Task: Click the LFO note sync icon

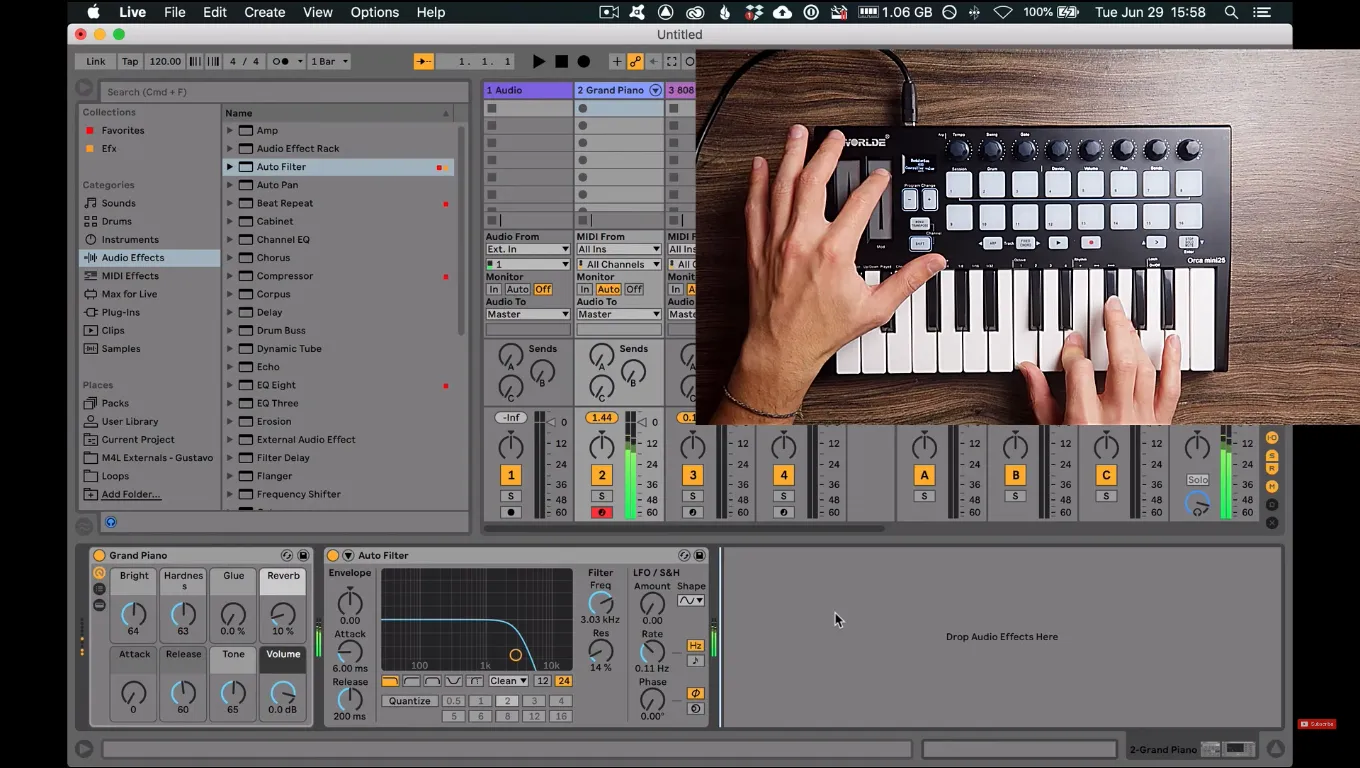Action: pyautogui.click(x=695, y=660)
